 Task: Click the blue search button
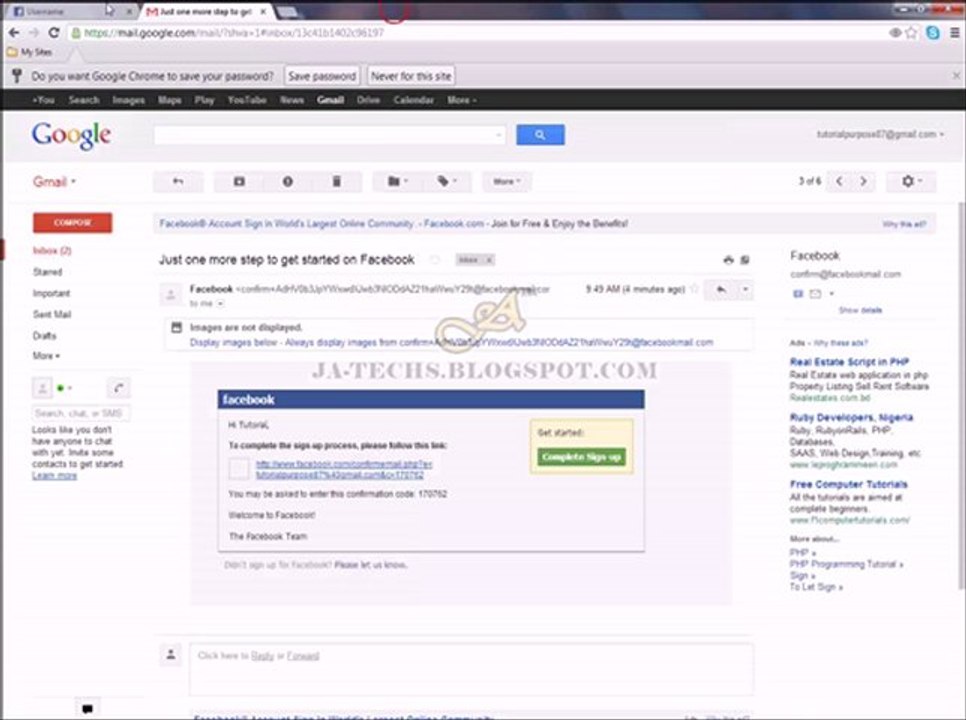click(540, 135)
